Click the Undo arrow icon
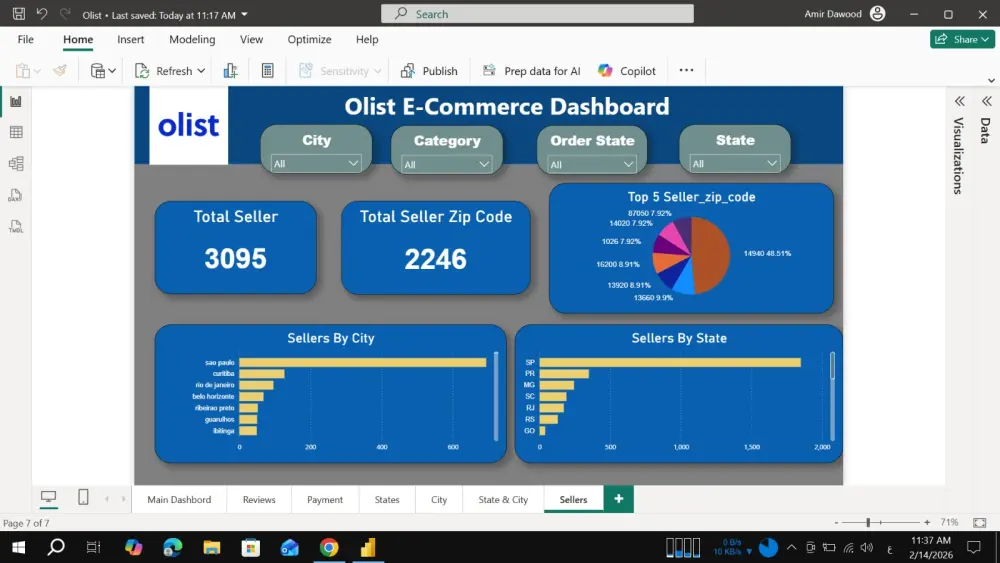The width and height of the screenshot is (1000, 563). (42, 14)
